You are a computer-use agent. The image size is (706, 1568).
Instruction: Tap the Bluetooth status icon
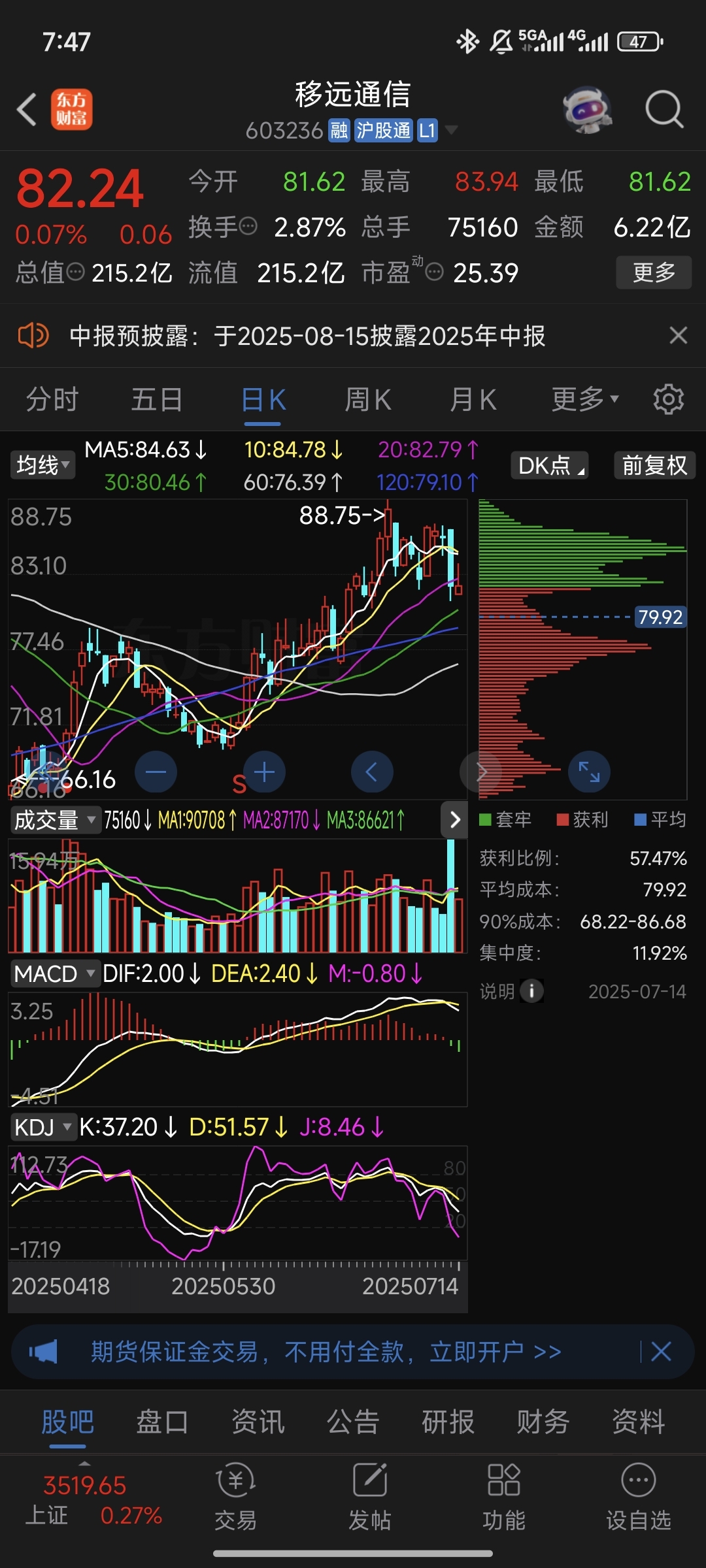click(x=467, y=42)
